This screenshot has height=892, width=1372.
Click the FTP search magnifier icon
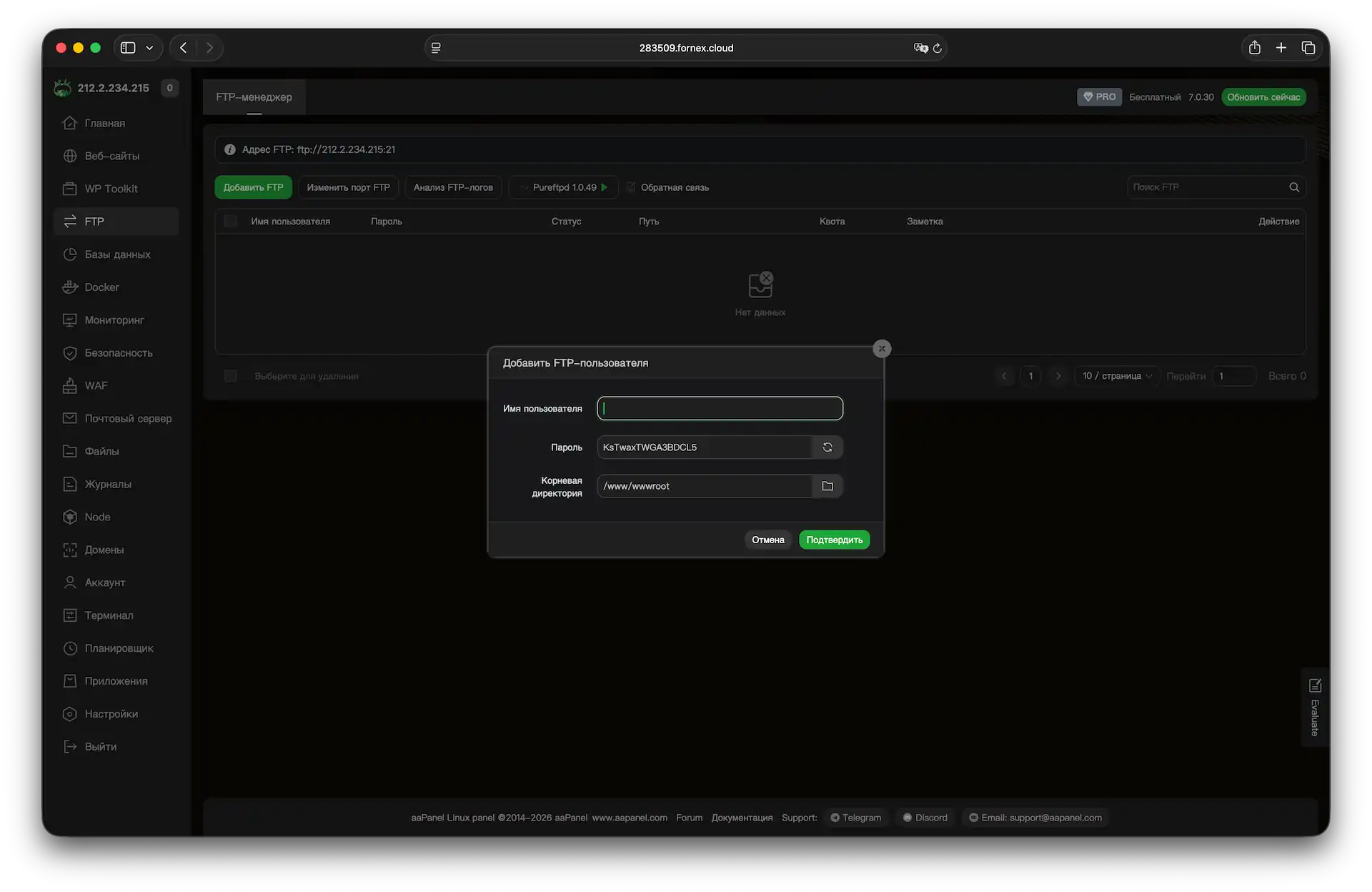[x=1293, y=187]
